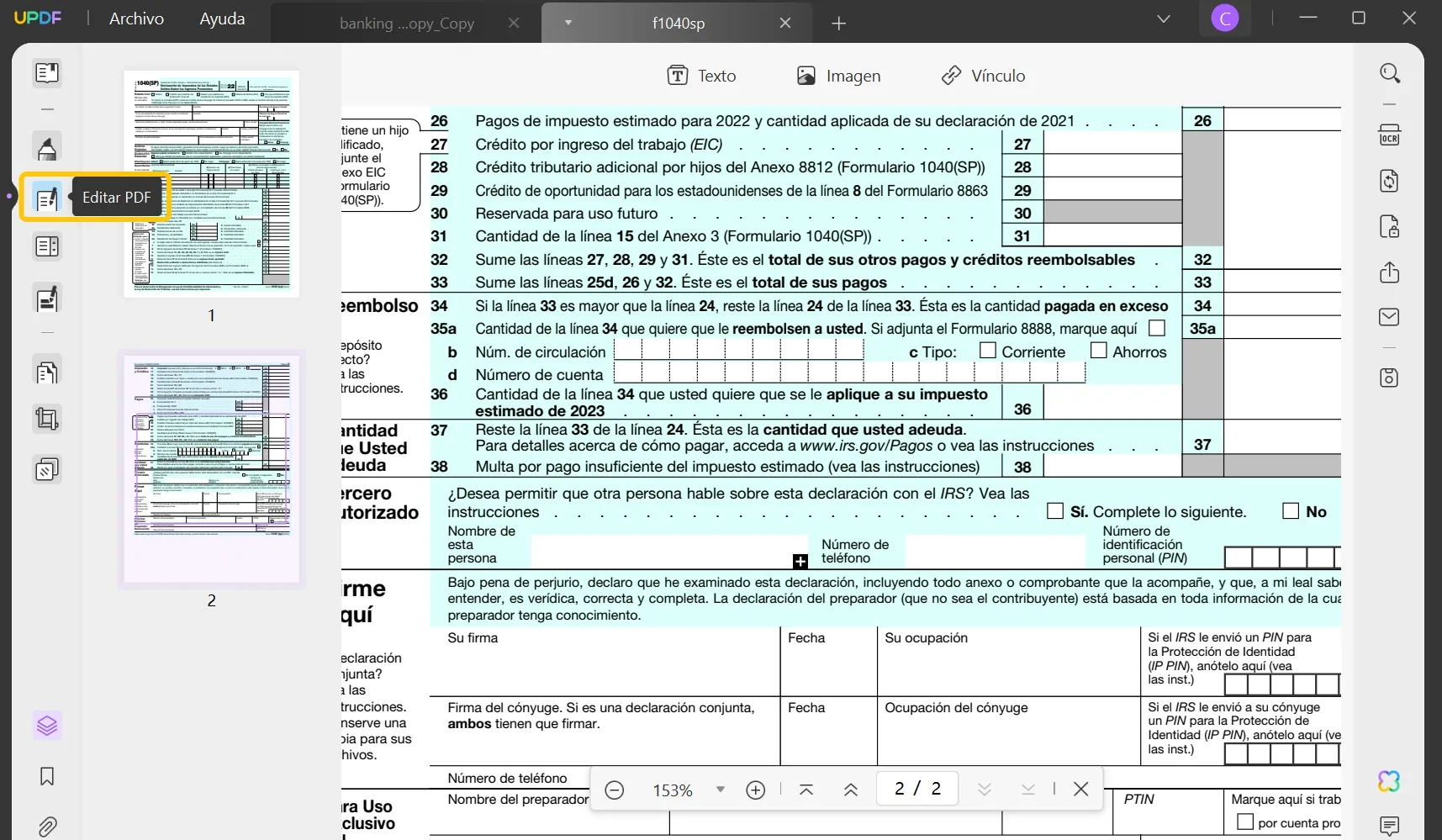This screenshot has height=840, width=1442.
Task: Click the 153% zoom value
Action: pos(673,790)
